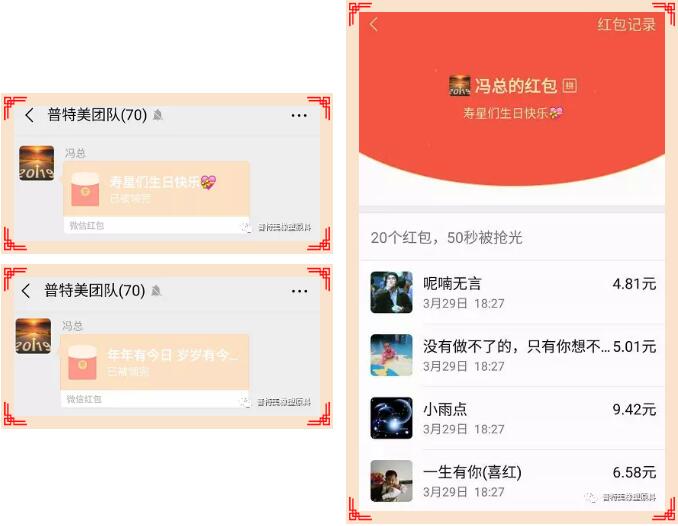
Task: Tap the avatar of 5.01元 recipient
Action: [x=391, y=355]
